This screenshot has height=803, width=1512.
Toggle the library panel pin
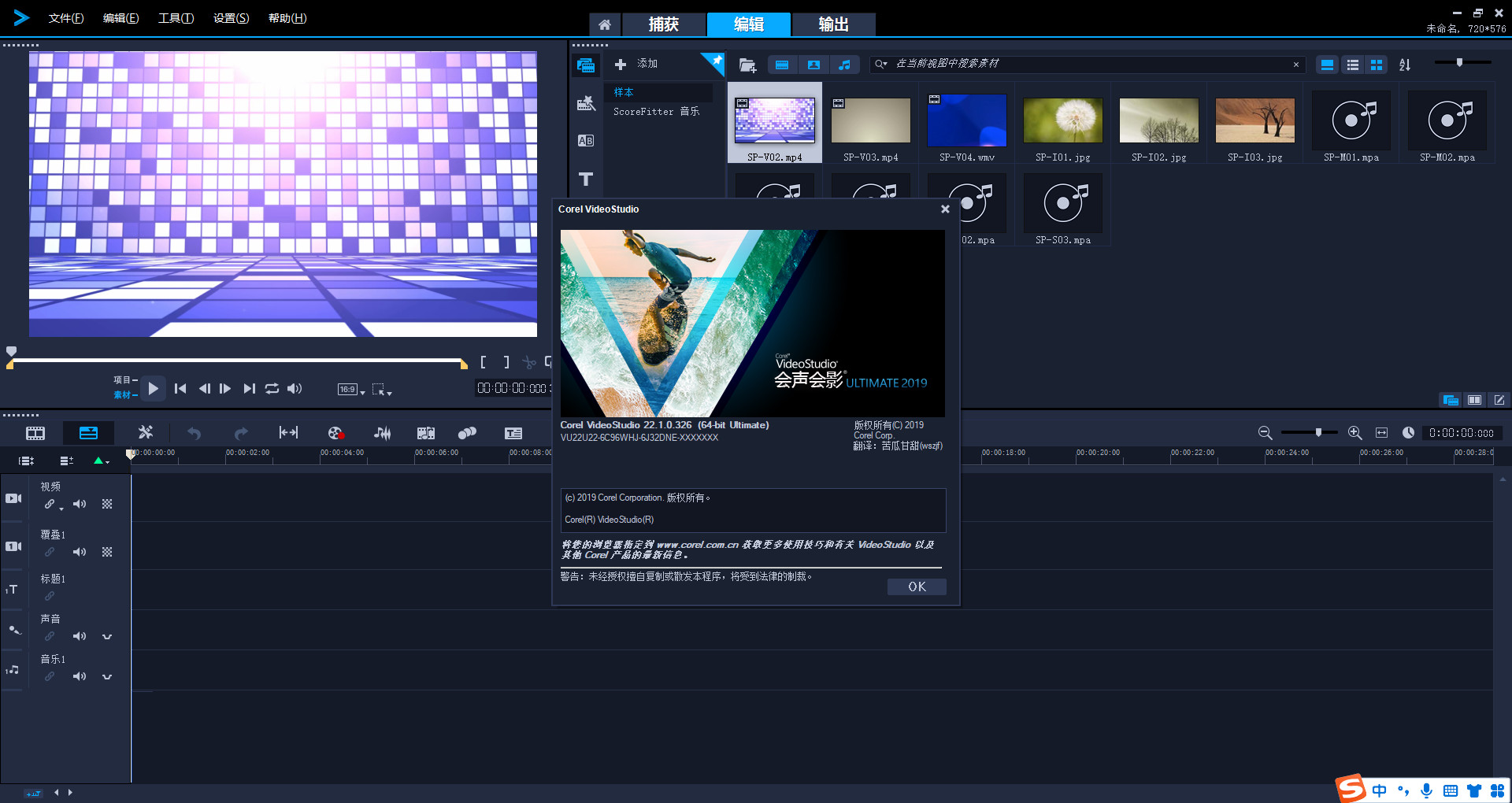(717, 61)
